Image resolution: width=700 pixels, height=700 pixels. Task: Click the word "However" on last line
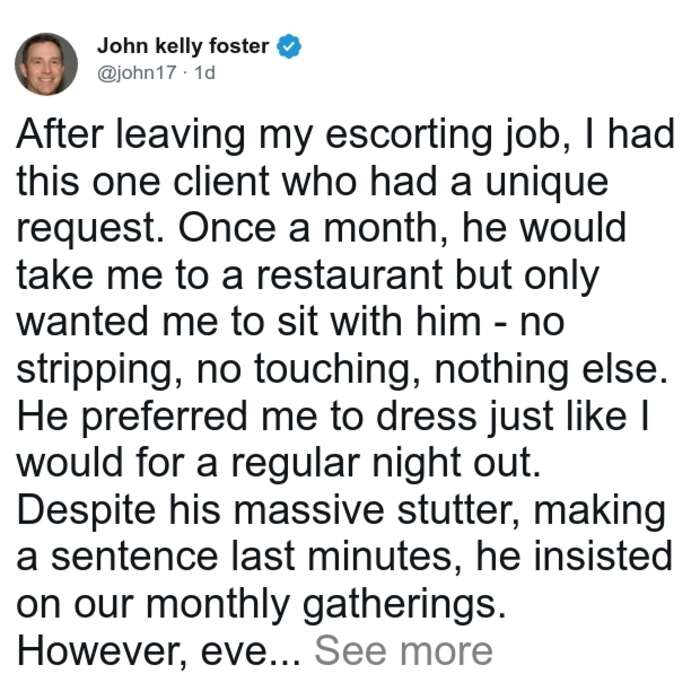tap(101, 652)
